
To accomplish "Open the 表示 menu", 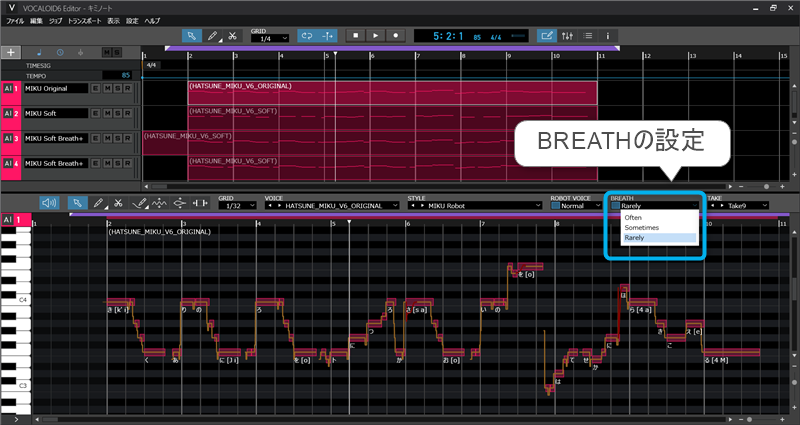I will 113,21.
